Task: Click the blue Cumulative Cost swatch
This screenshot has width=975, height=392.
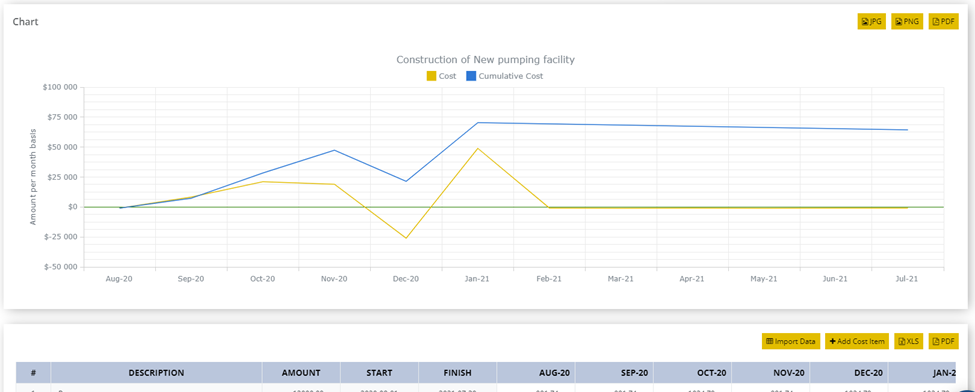Action: click(x=471, y=76)
